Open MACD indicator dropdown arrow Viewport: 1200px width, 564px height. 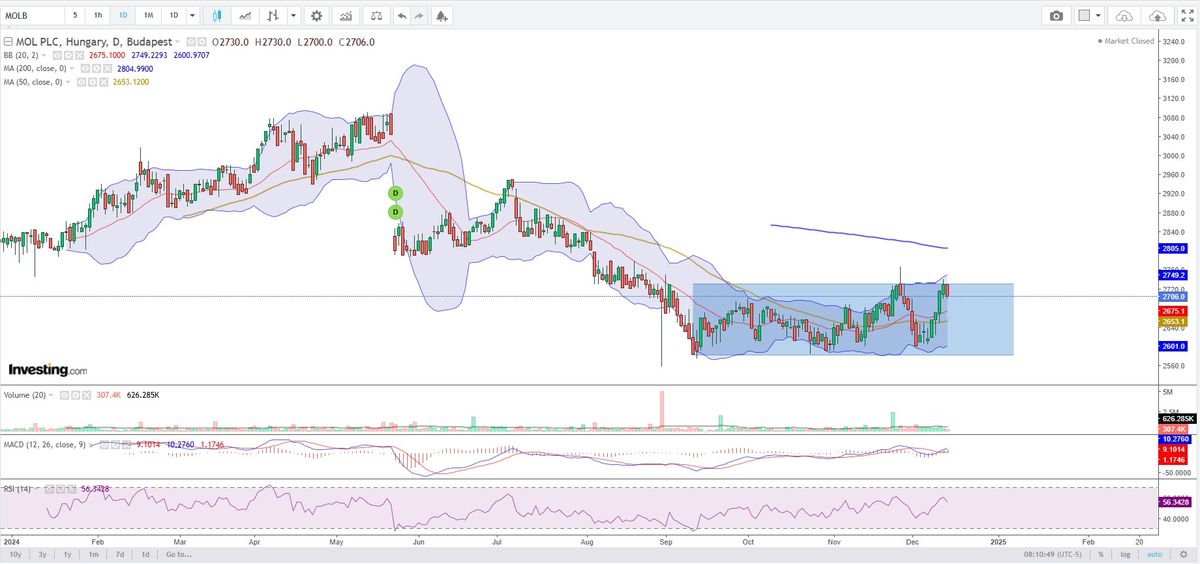pyautogui.click(x=91, y=445)
